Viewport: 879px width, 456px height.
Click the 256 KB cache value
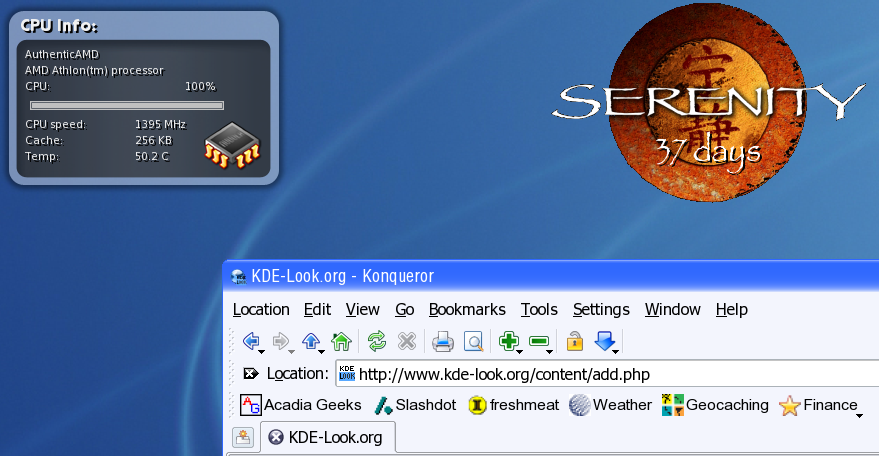pos(154,140)
